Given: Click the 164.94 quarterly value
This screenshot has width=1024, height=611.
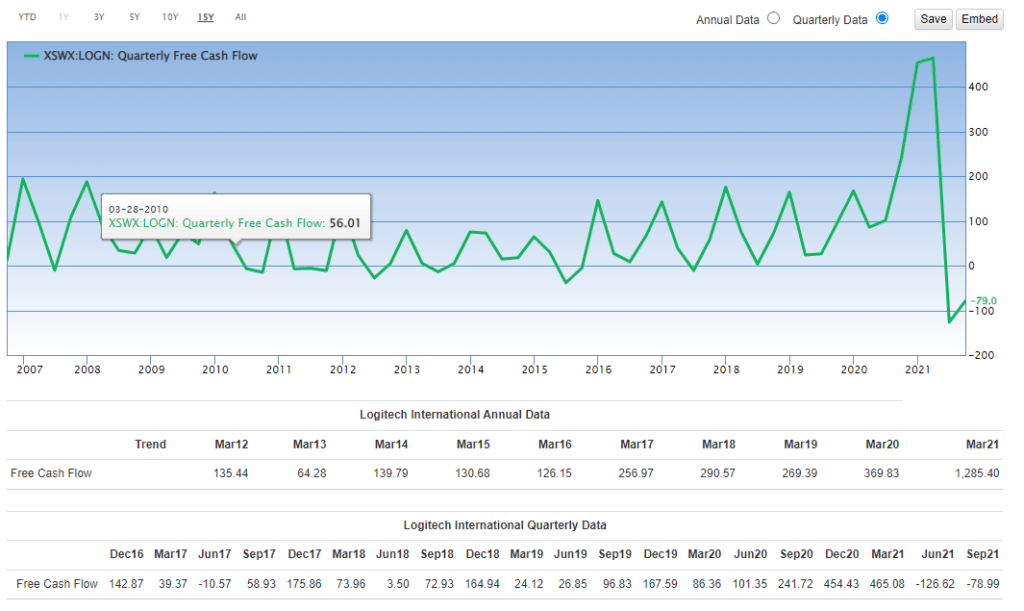Looking at the screenshot, I should pos(482,584).
